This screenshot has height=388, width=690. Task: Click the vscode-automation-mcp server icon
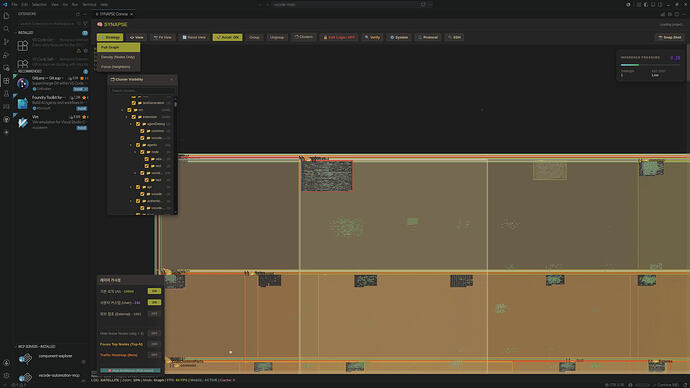(x=25, y=377)
